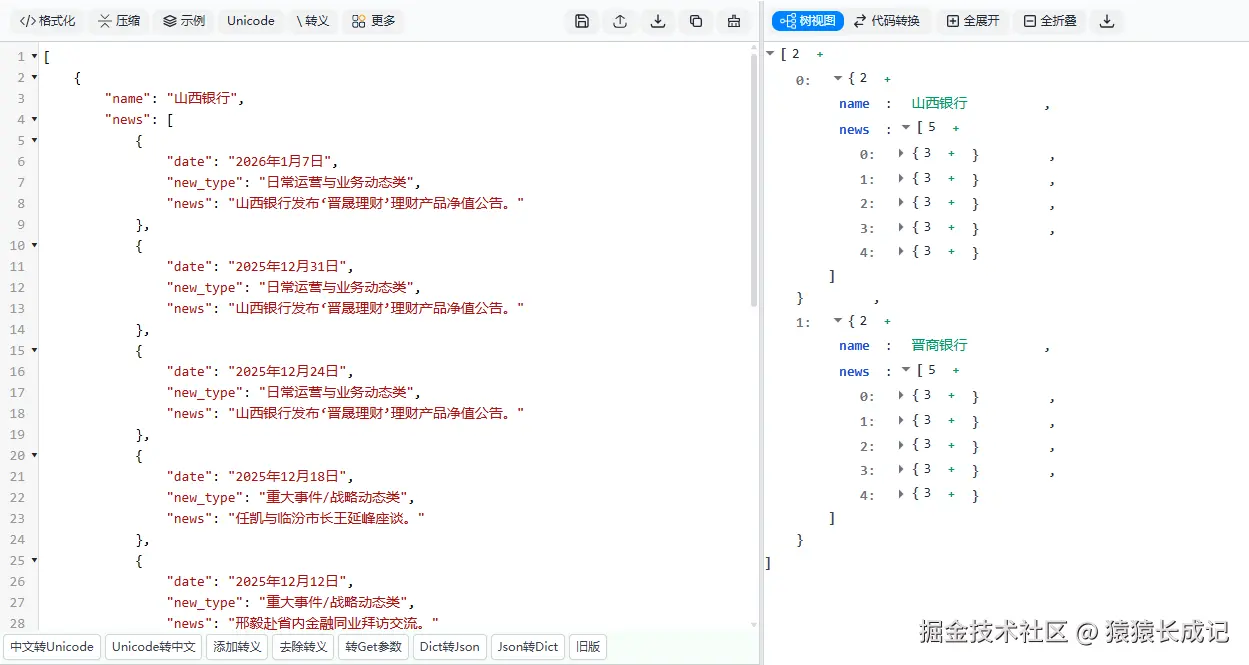Click the plus icon on item 2 of 山西银行 news

click(x=951, y=203)
